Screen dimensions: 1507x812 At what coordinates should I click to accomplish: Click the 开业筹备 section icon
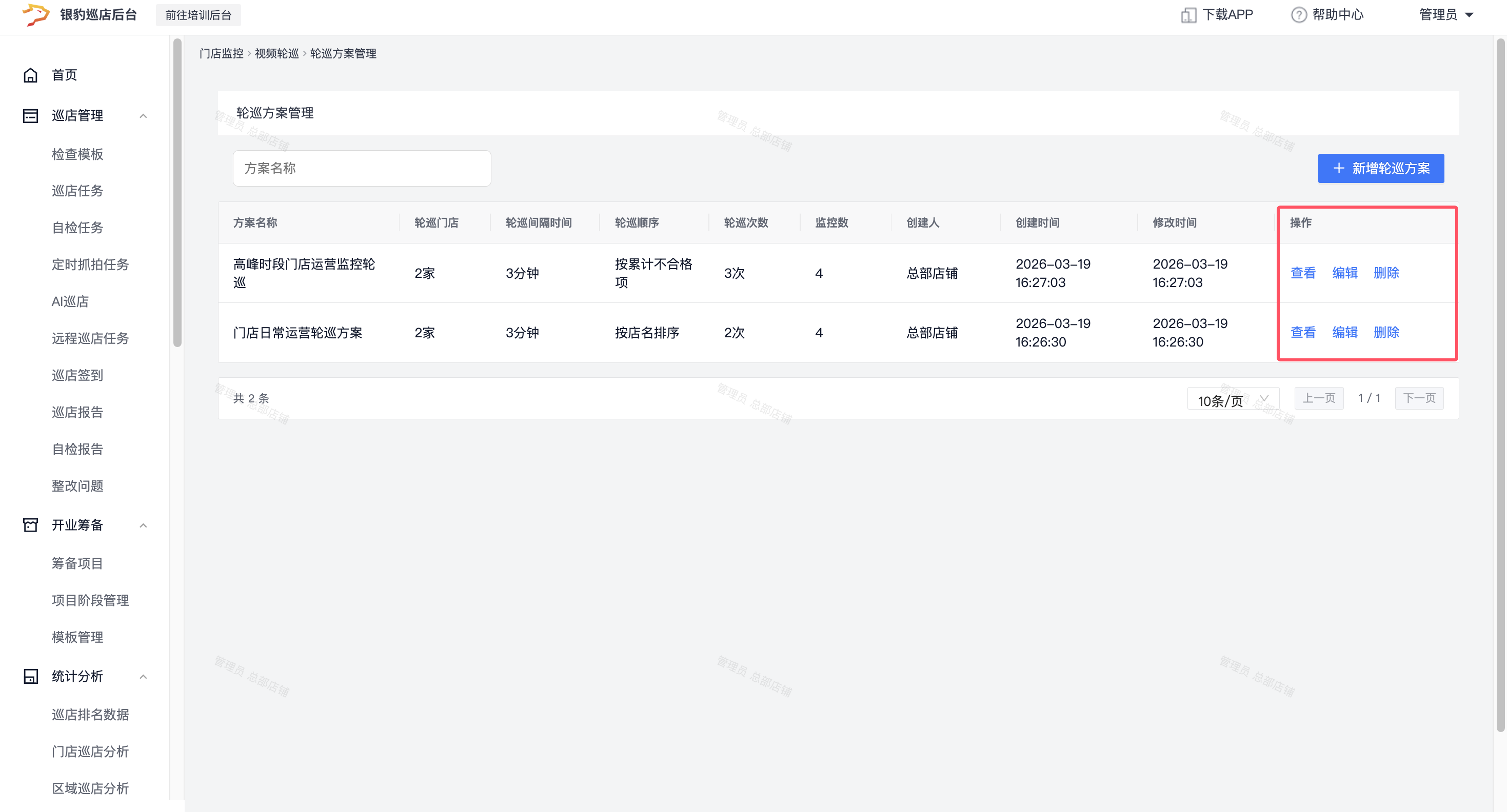30,525
